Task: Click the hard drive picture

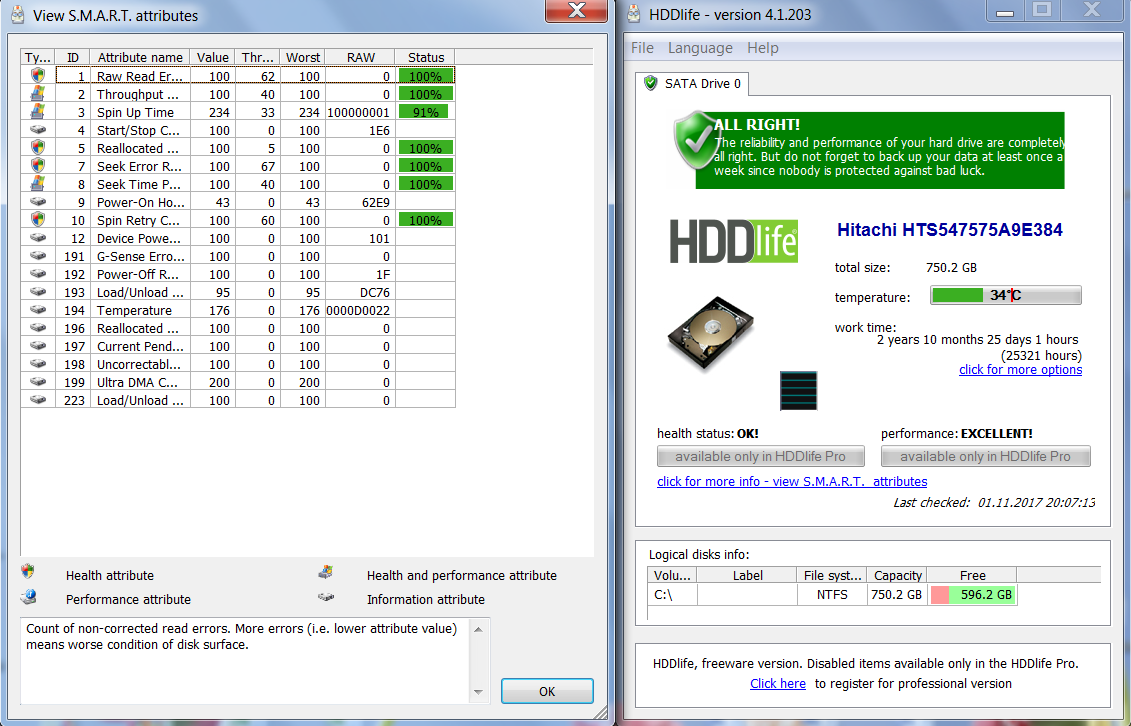Action: 702,329
